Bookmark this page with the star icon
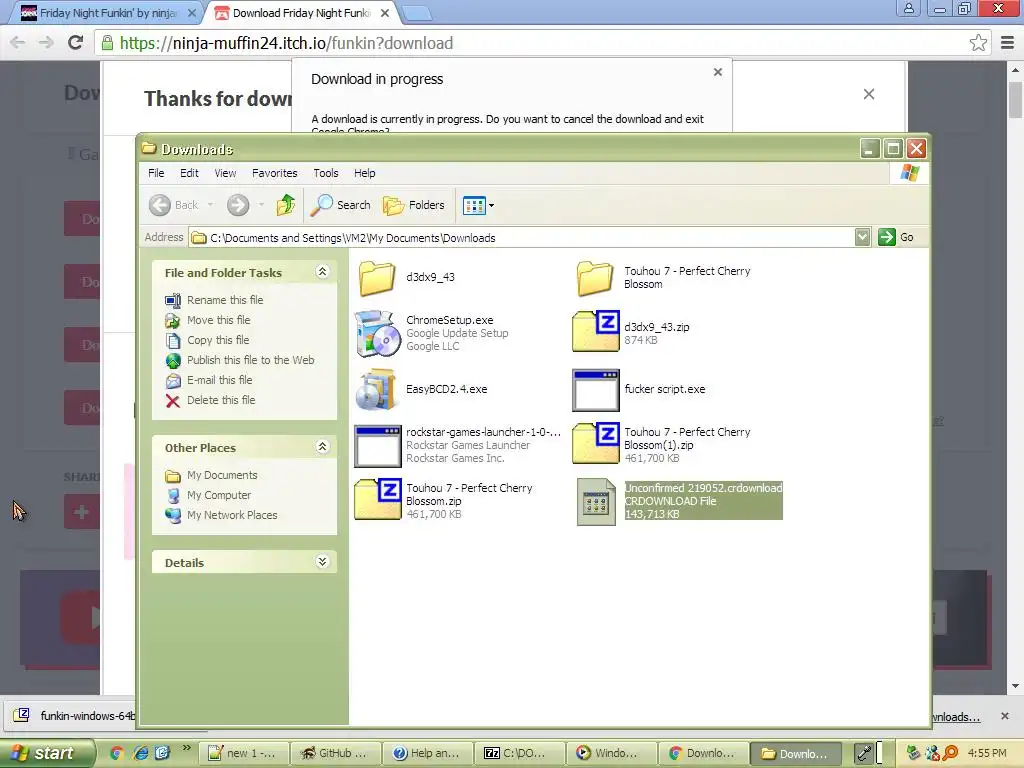1024x768 pixels. coord(978,43)
